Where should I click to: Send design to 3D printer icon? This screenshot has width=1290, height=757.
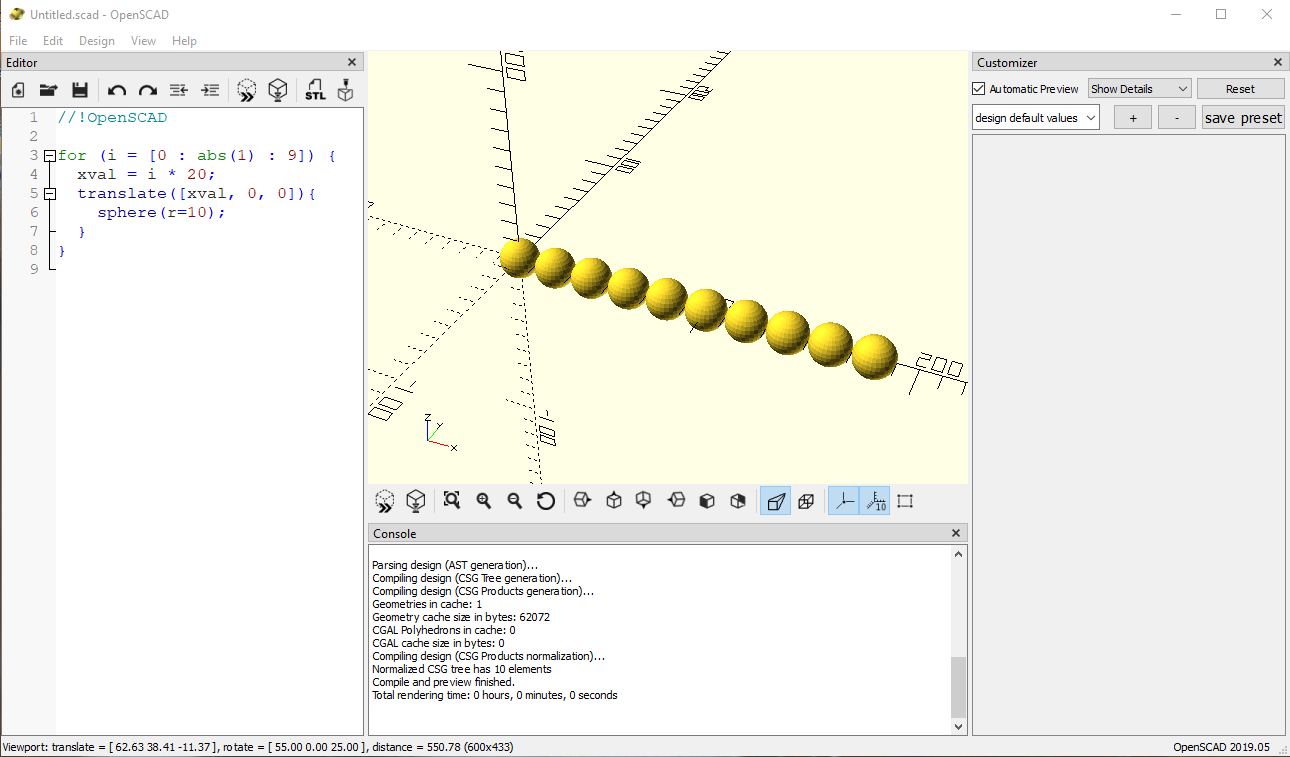click(x=345, y=90)
